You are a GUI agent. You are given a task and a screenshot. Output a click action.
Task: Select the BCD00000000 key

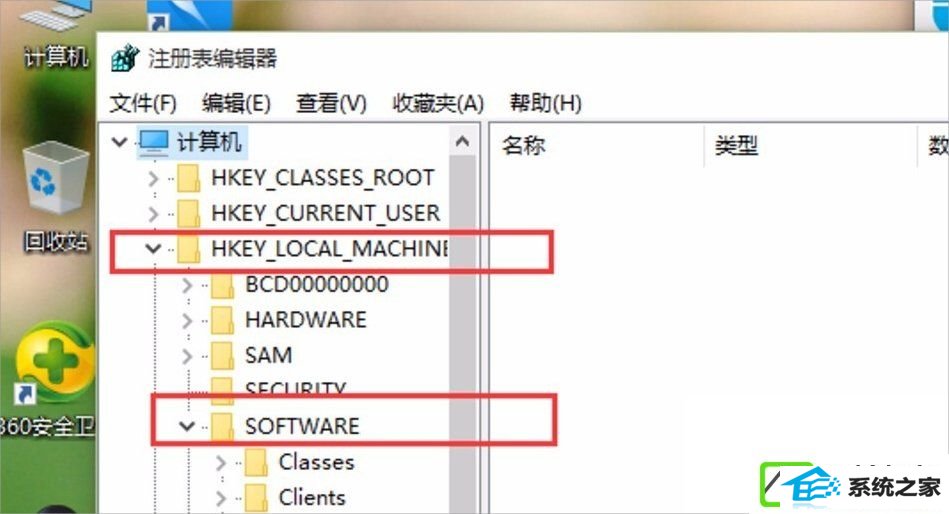click(x=317, y=284)
